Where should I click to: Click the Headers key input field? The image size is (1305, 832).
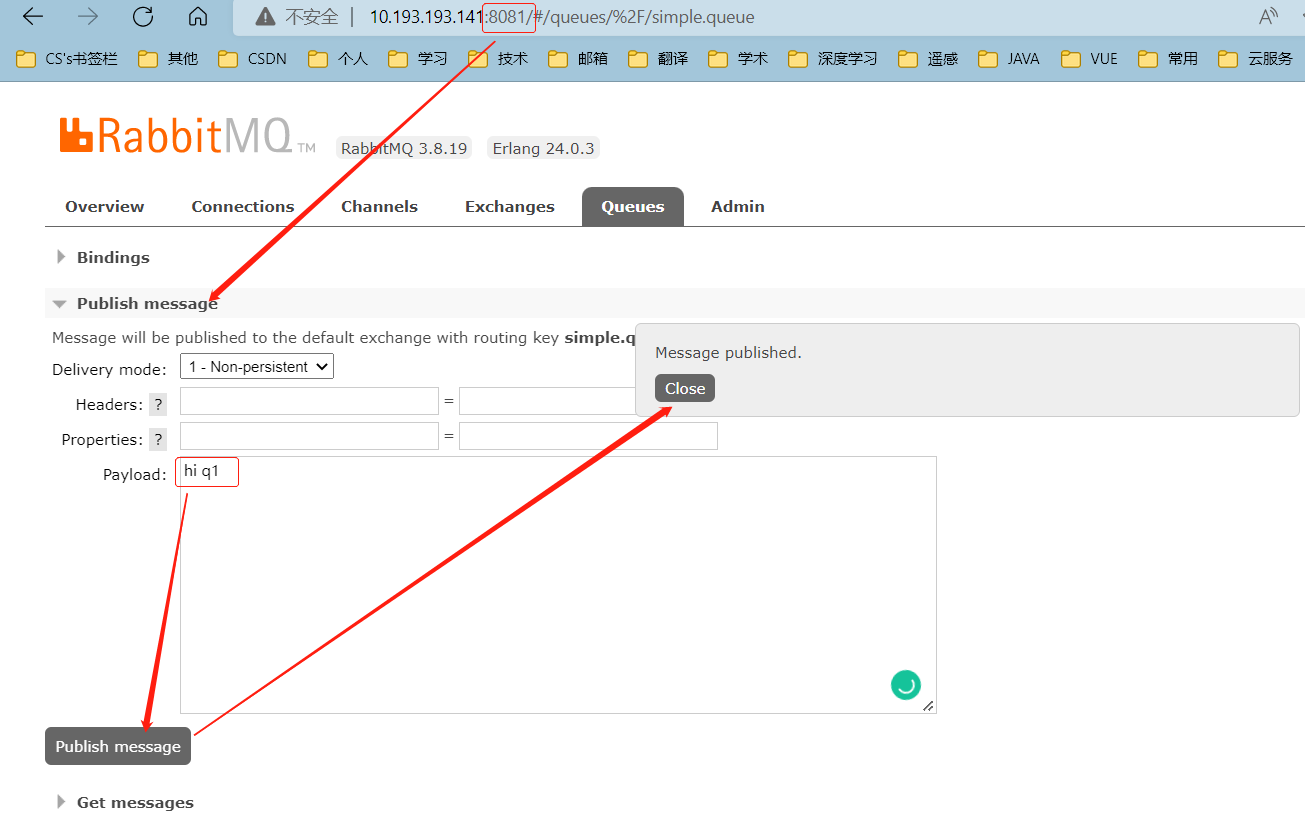click(x=309, y=401)
